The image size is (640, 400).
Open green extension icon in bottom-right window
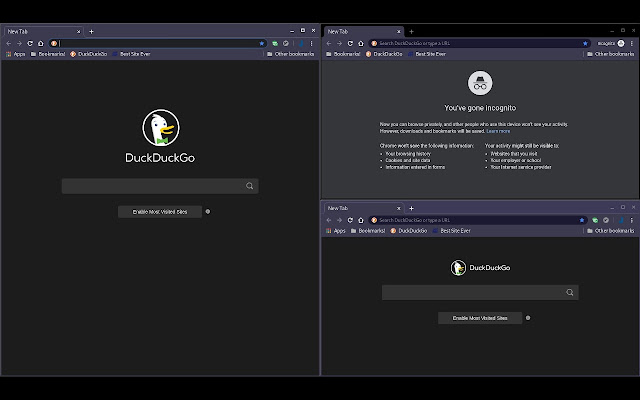pyautogui.click(x=595, y=220)
